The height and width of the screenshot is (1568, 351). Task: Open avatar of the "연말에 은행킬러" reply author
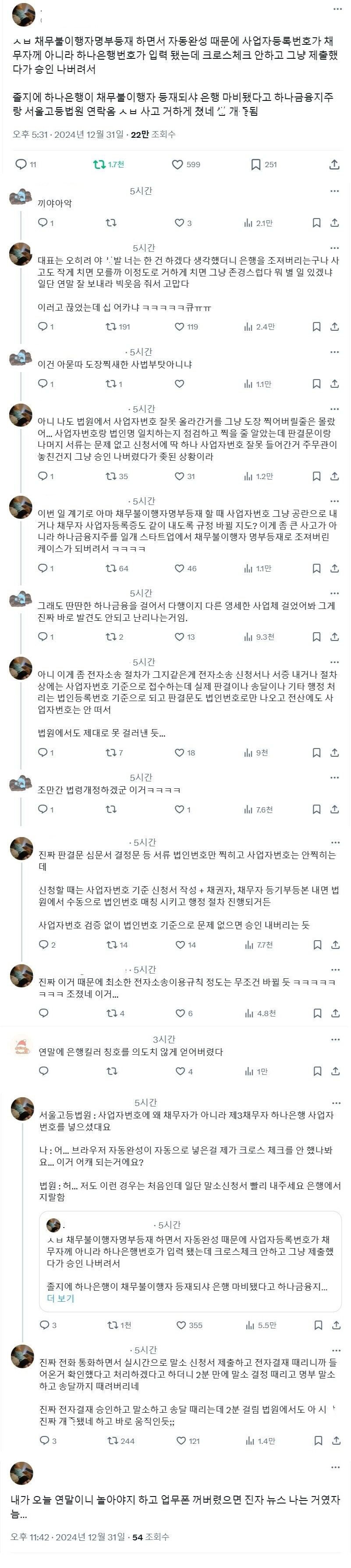pyautogui.click(x=22, y=1047)
